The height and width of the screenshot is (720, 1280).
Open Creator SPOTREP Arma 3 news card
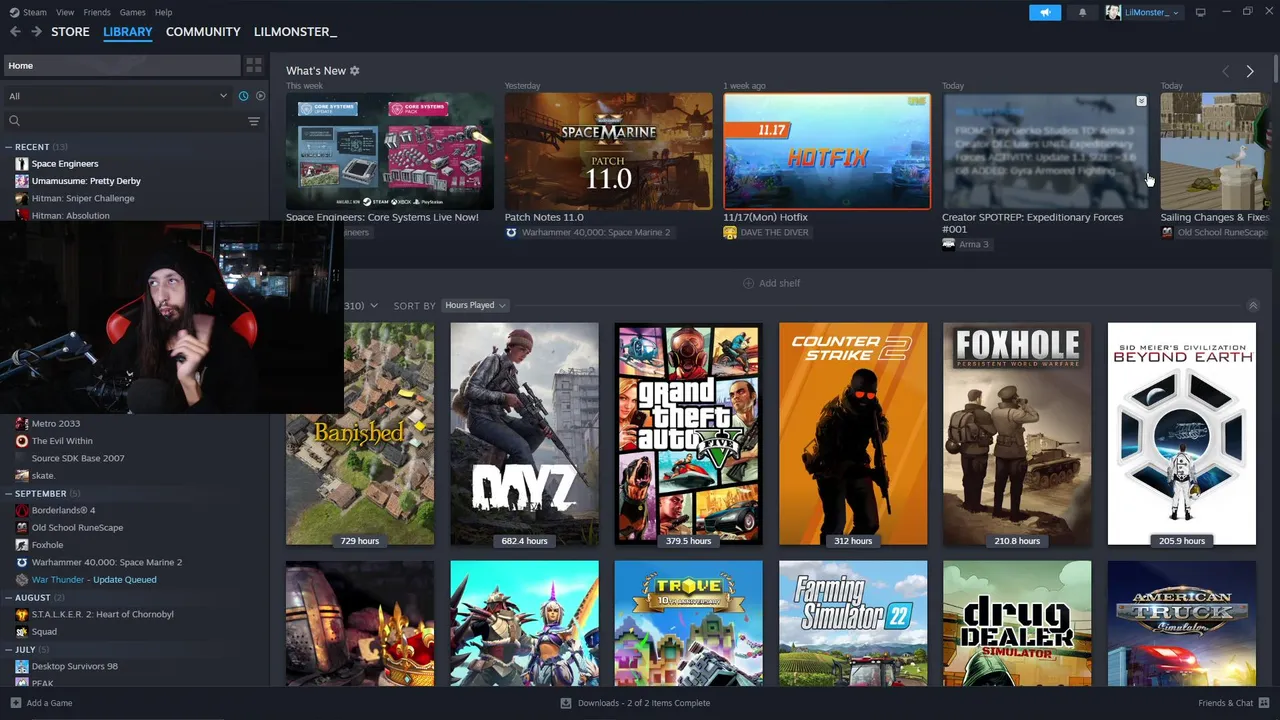pyautogui.click(x=1045, y=151)
